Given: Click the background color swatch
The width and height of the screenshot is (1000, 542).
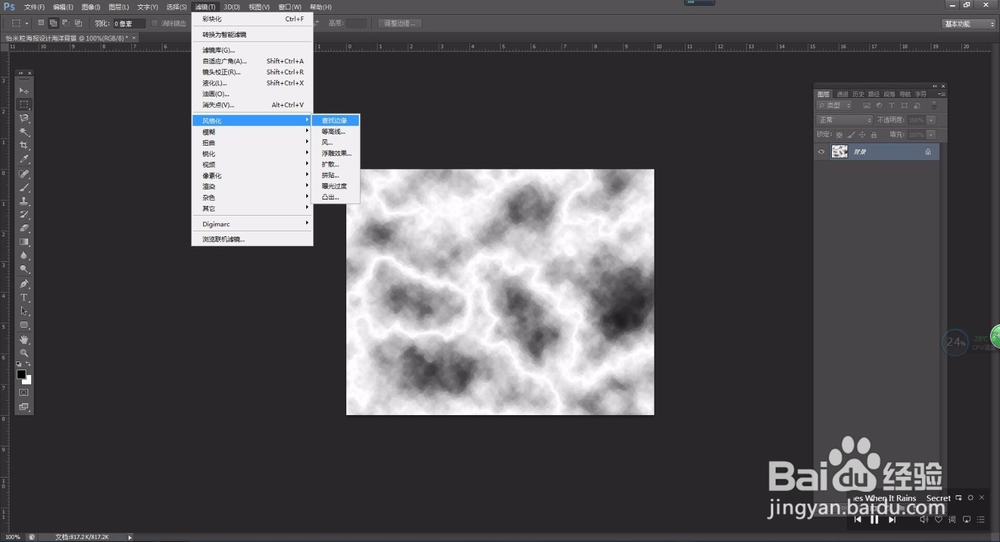Looking at the screenshot, I should click(27, 380).
